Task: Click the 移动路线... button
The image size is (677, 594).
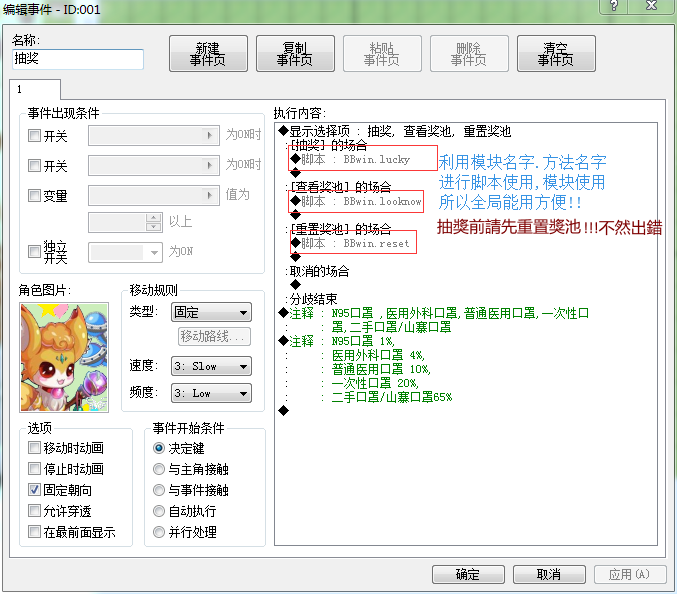Action: (x=214, y=337)
